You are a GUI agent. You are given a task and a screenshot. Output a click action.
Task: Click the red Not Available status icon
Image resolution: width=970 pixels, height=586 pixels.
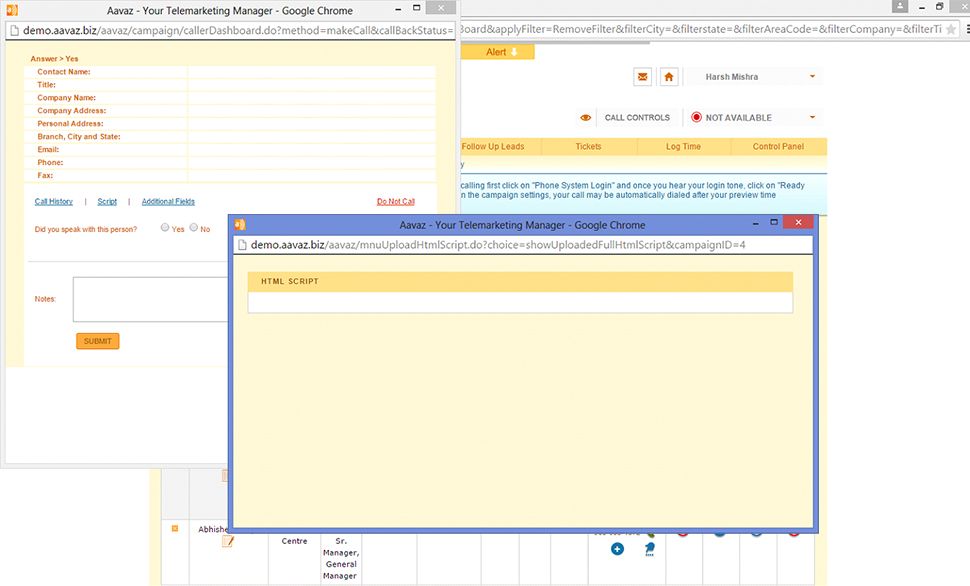click(x=696, y=117)
